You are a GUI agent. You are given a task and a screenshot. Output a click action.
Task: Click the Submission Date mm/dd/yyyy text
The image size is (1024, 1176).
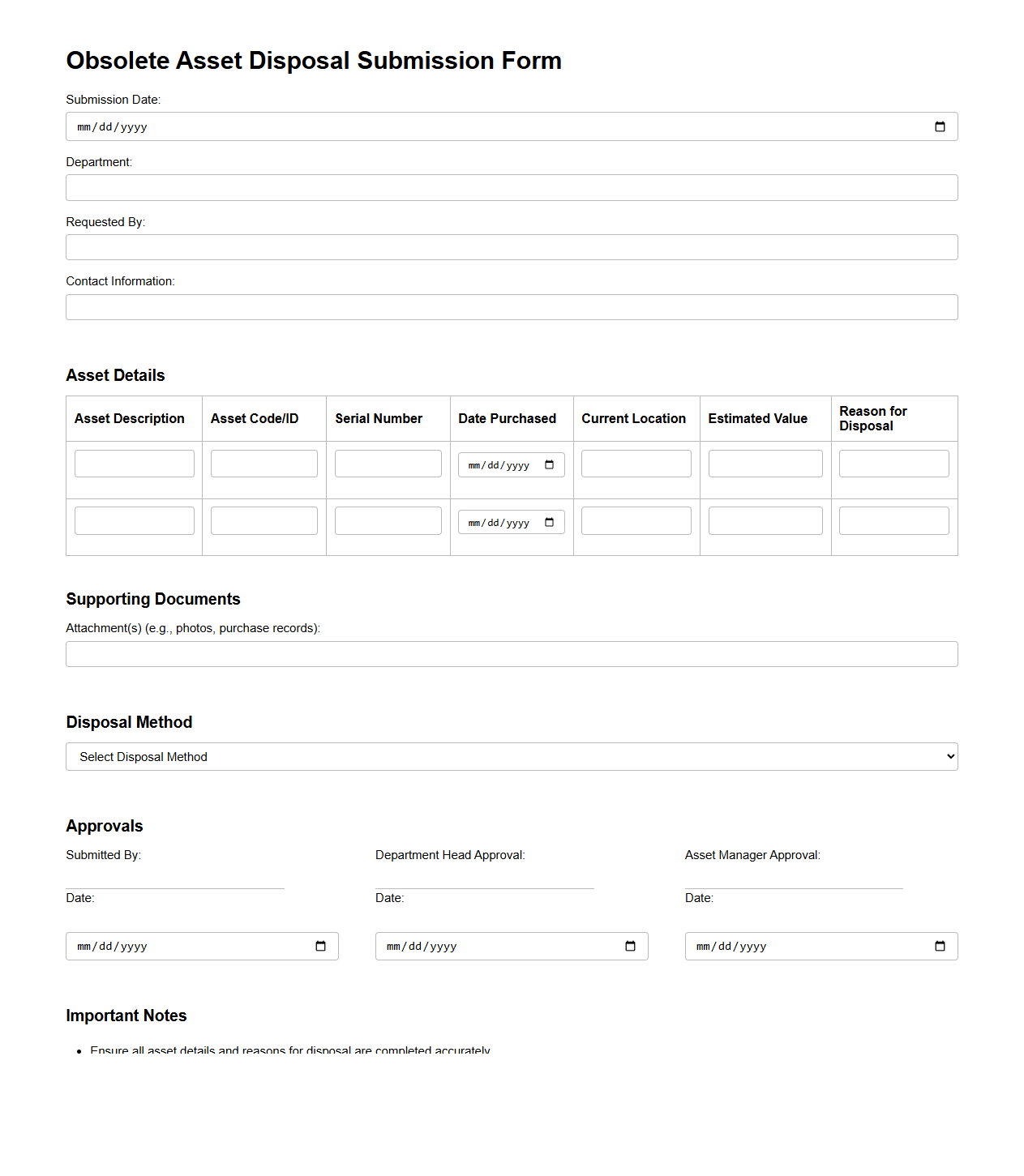pos(113,127)
